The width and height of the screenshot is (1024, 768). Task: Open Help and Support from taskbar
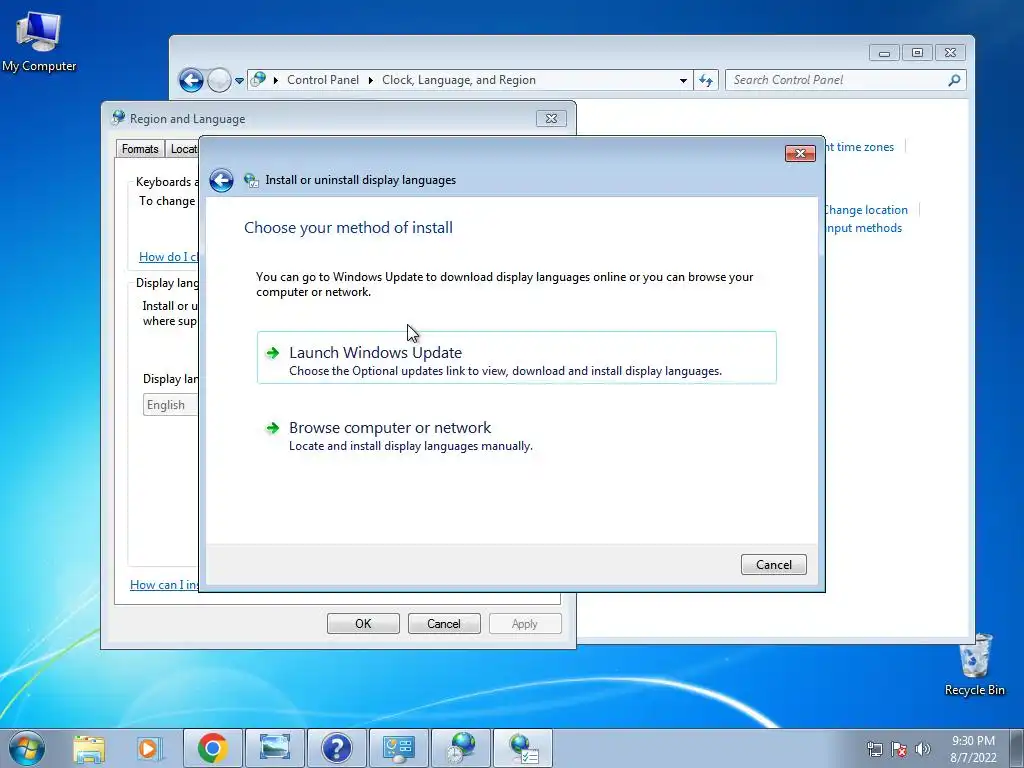[337, 748]
